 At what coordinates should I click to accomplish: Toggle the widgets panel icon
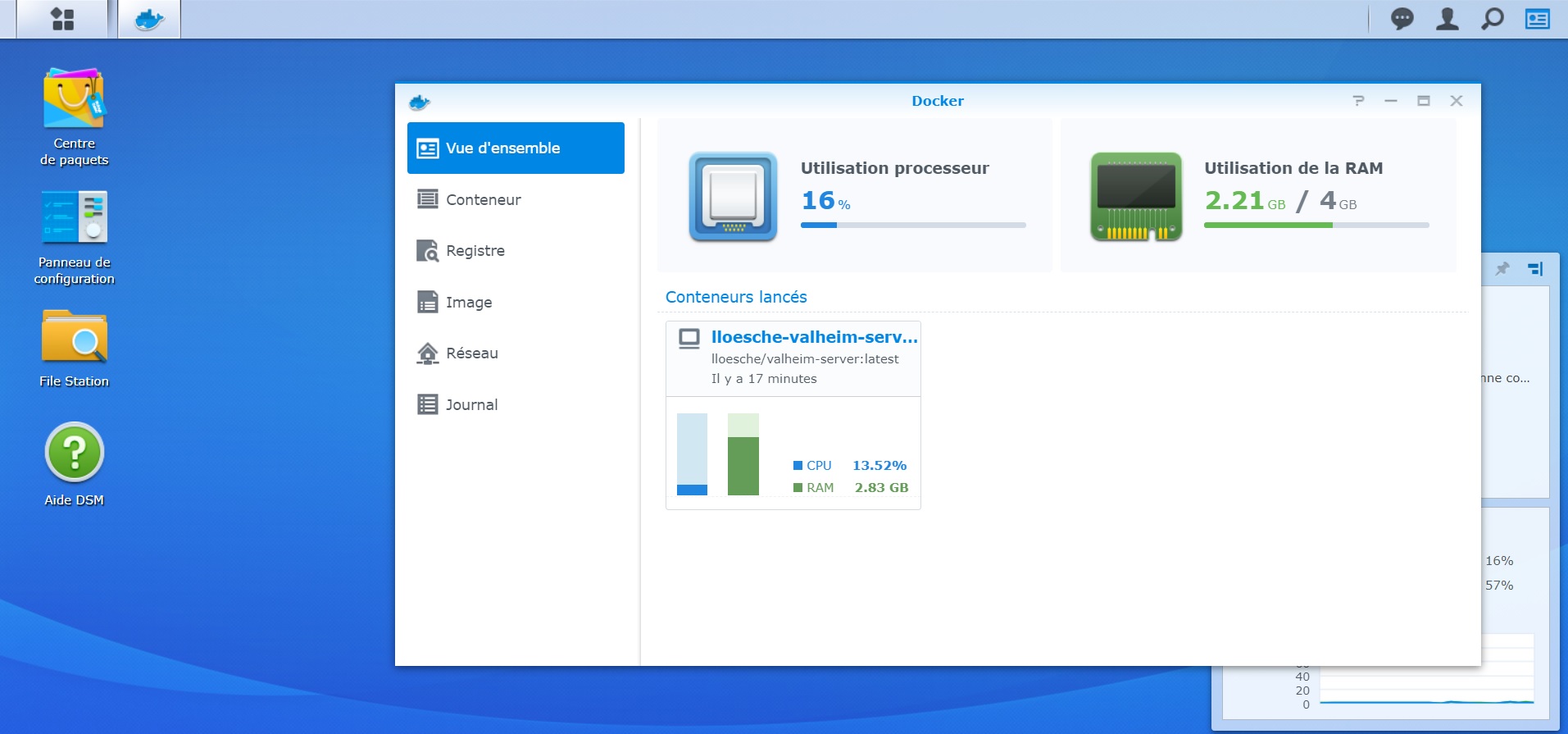[x=1538, y=19]
